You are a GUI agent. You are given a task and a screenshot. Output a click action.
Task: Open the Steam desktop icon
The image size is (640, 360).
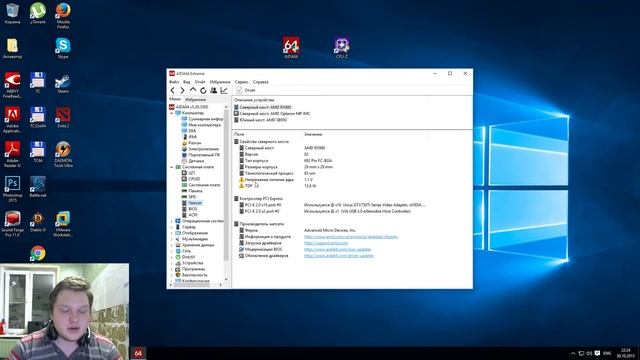63,83
